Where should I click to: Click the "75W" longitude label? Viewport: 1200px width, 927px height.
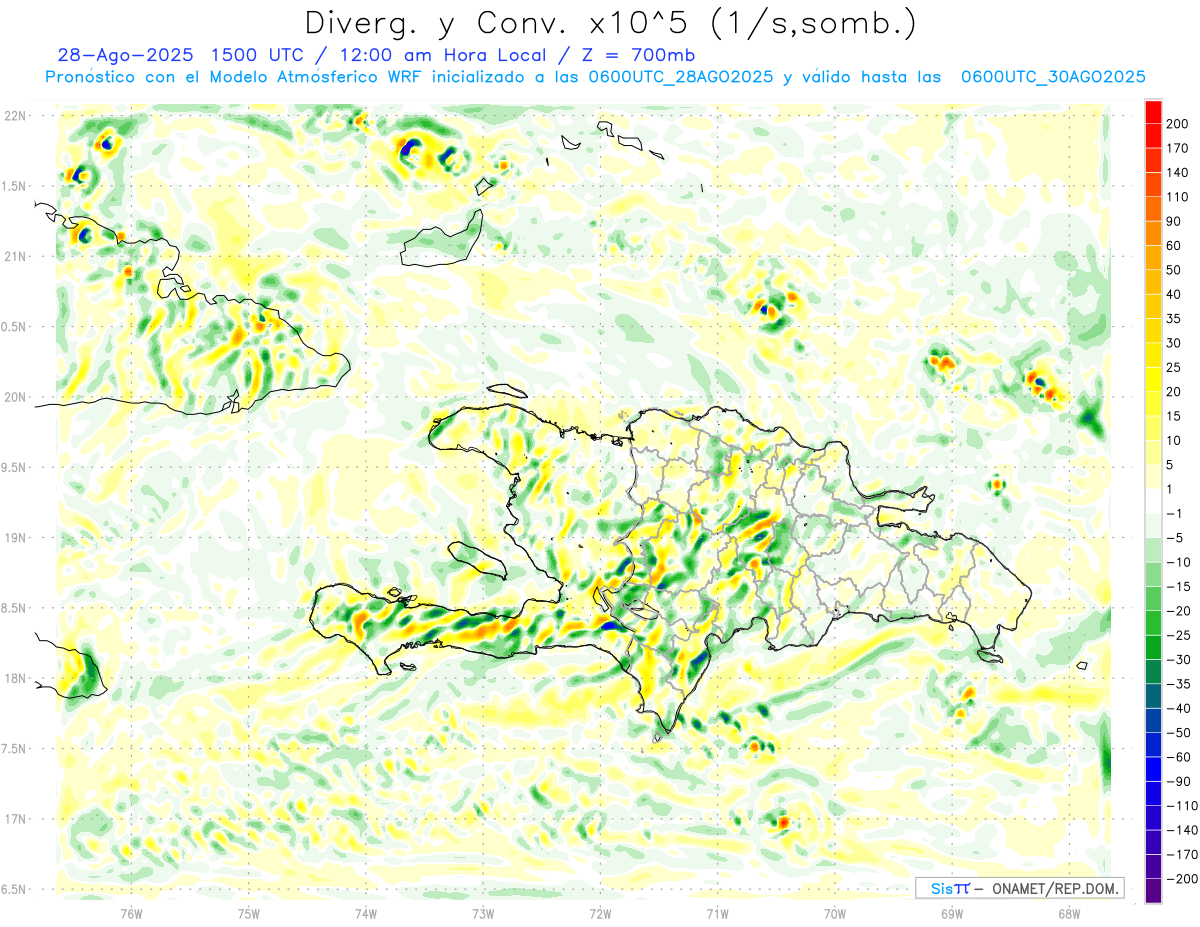point(248,913)
